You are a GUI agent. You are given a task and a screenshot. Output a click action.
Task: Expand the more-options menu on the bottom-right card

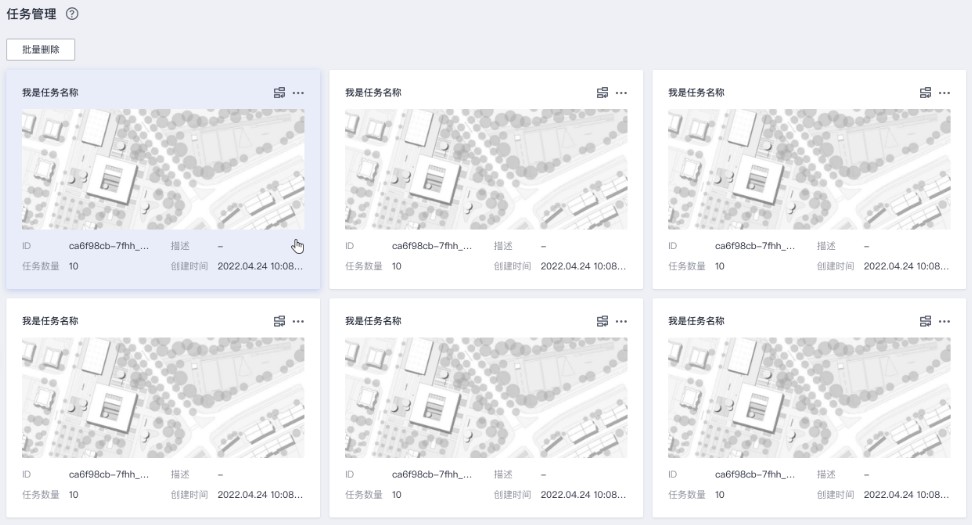[944, 321]
